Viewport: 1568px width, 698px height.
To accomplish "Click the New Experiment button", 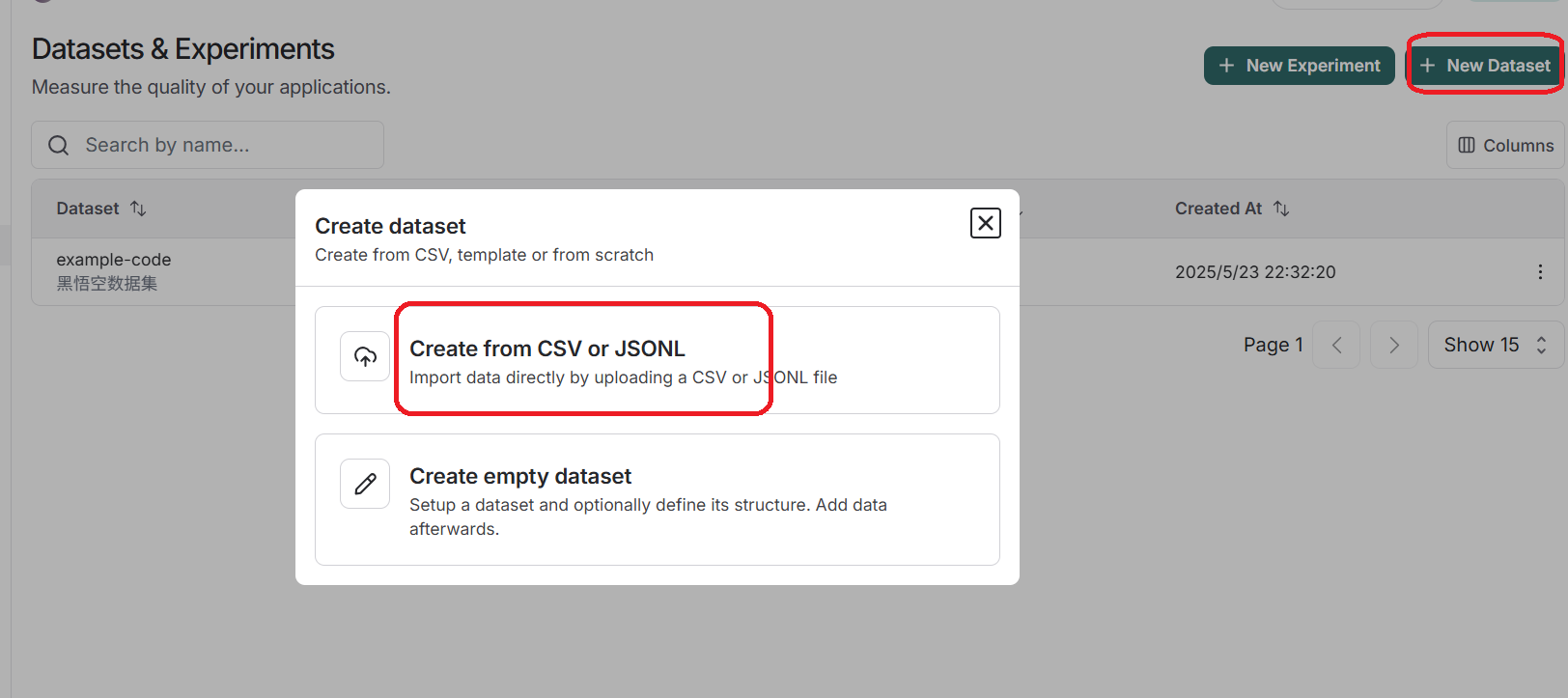I will tap(1299, 66).
